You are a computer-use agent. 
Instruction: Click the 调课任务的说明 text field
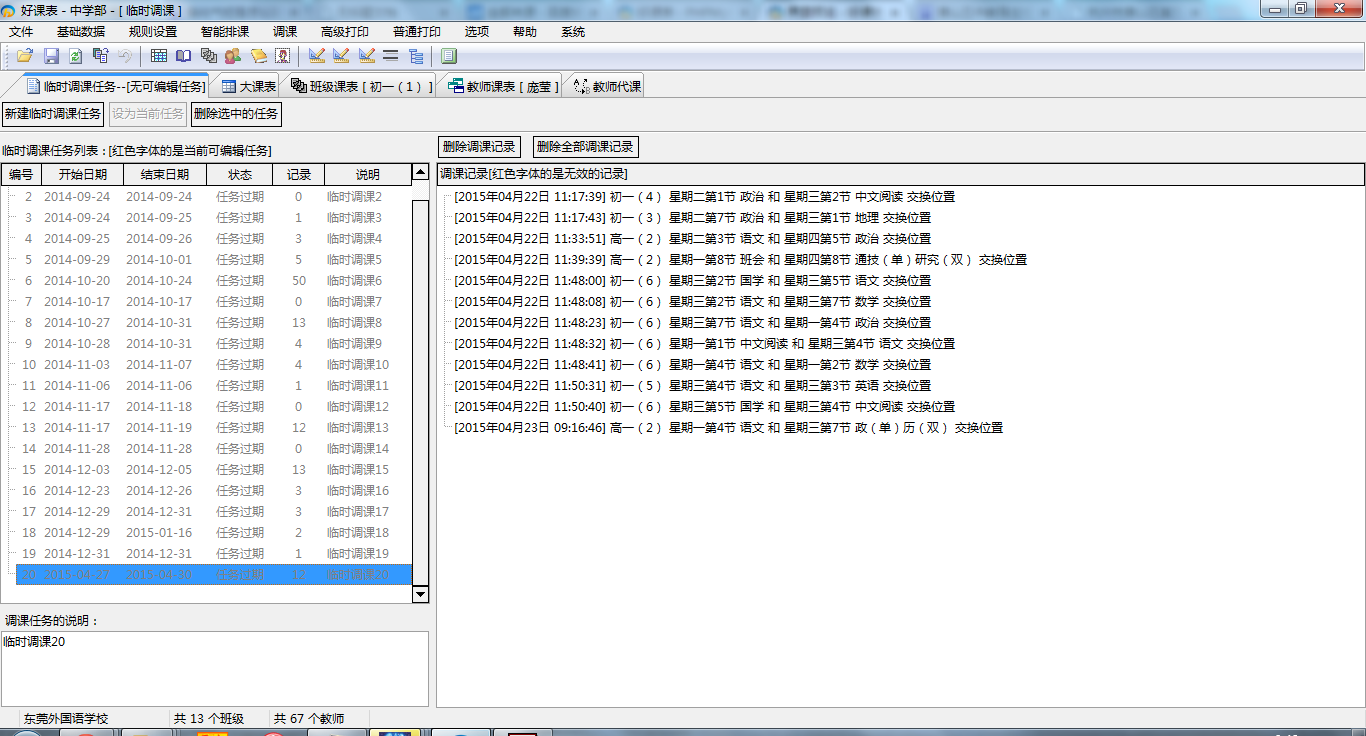[x=214, y=668]
